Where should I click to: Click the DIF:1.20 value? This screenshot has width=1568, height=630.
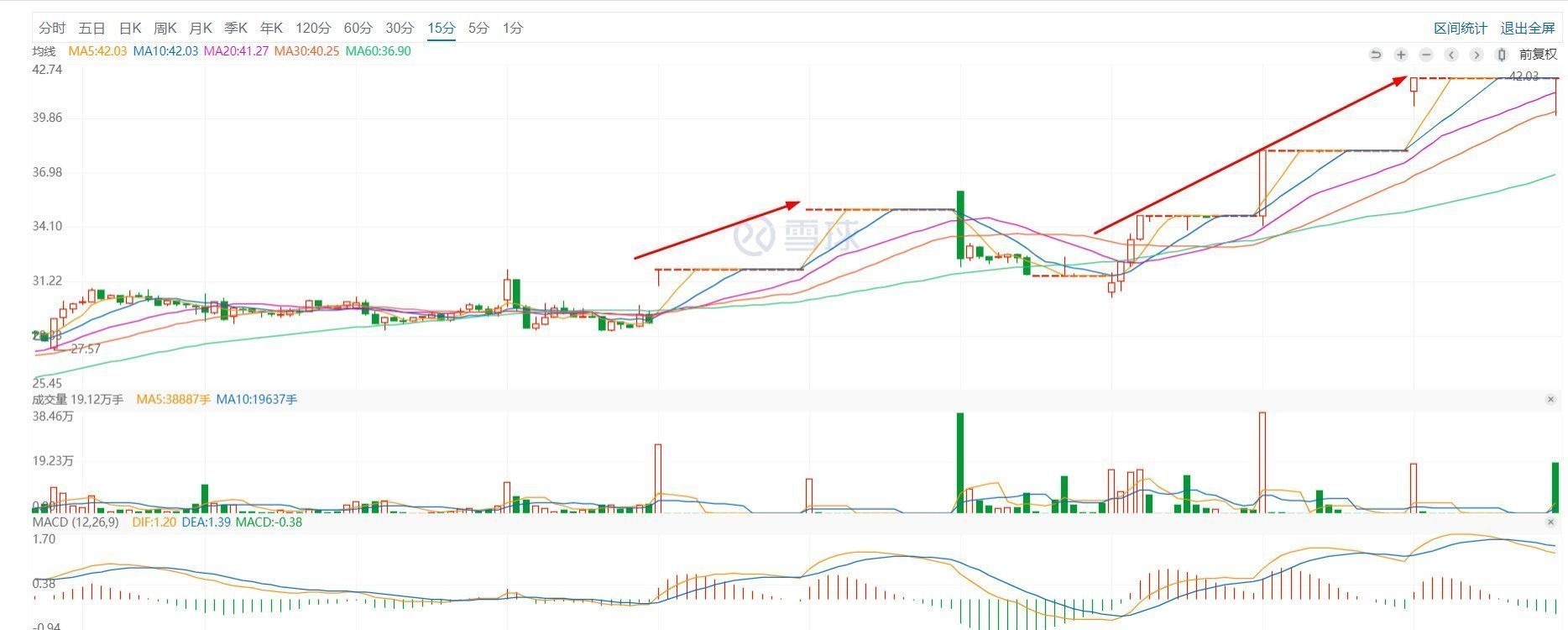point(154,522)
